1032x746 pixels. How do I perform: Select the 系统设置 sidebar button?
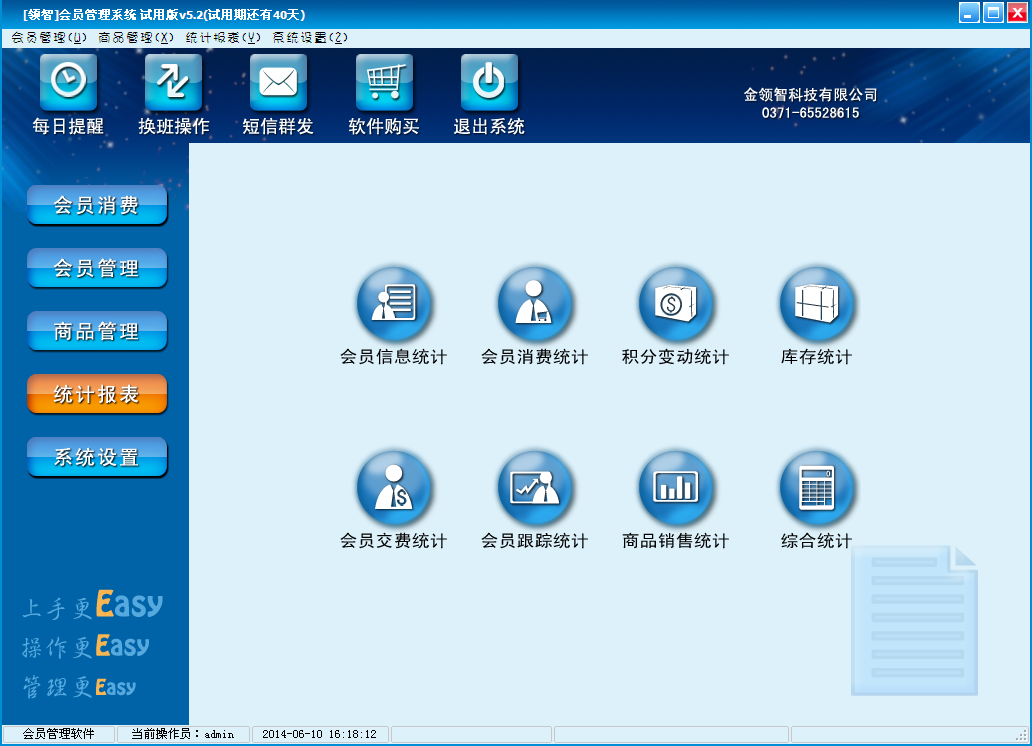(97, 457)
